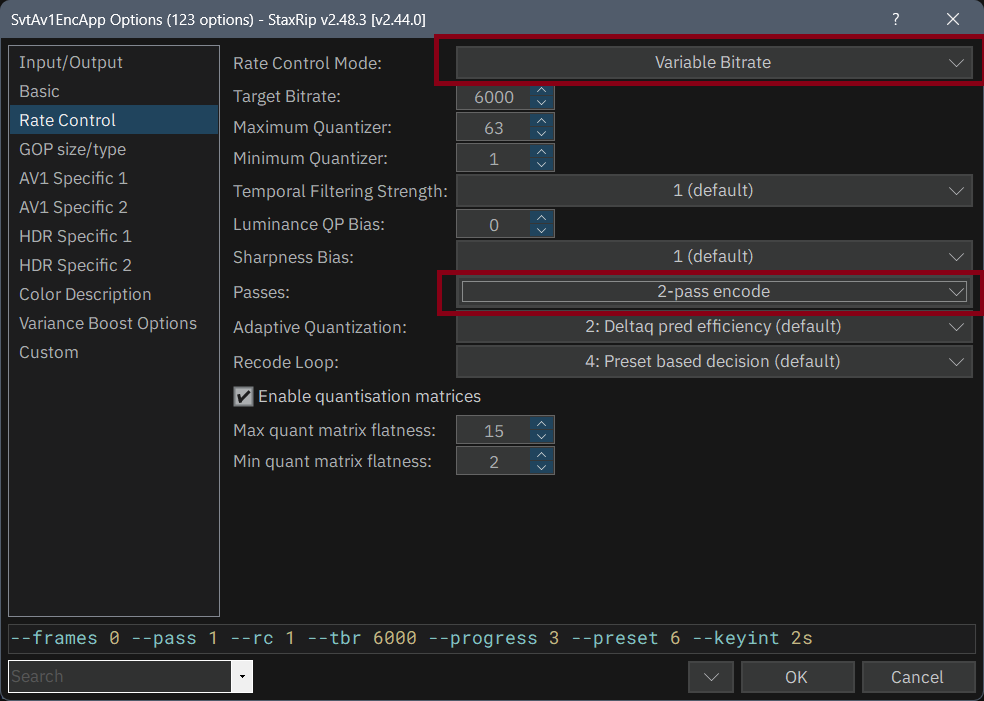
Task: Close the SvtAv1EncApp Options dialog
Action: pyautogui.click(x=953, y=19)
